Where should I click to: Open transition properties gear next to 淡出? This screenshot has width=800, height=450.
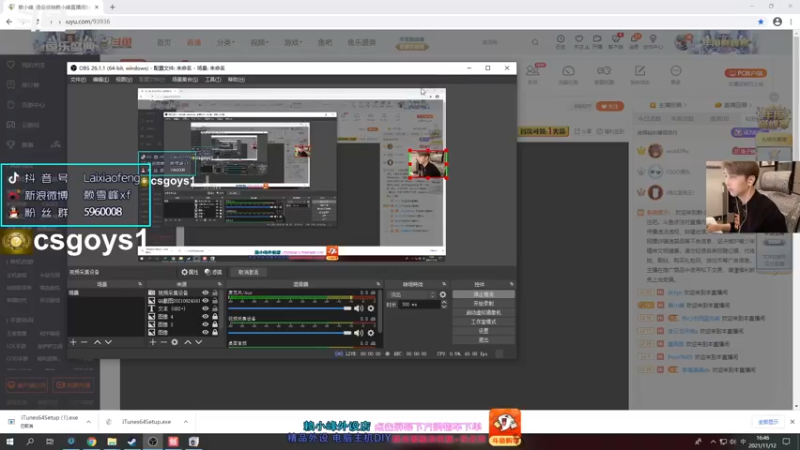pyautogui.click(x=442, y=294)
